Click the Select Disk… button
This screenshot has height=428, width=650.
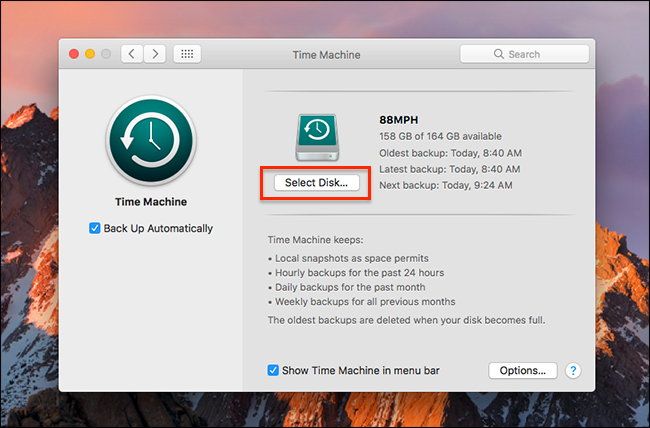pos(316,182)
